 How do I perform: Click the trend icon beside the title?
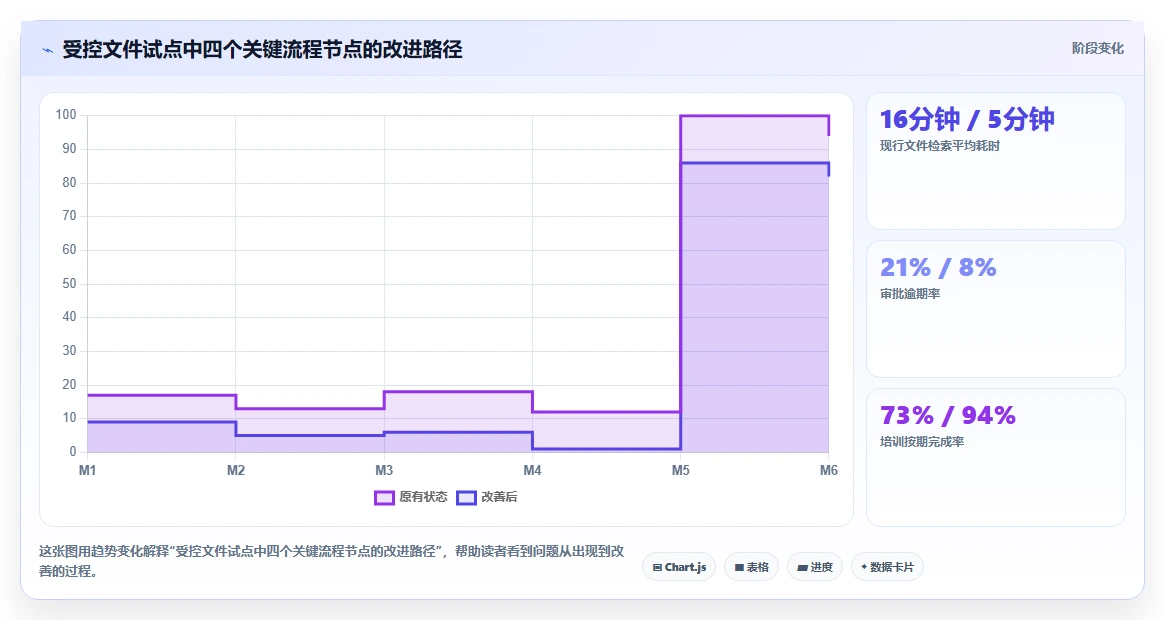tap(48, 51)
